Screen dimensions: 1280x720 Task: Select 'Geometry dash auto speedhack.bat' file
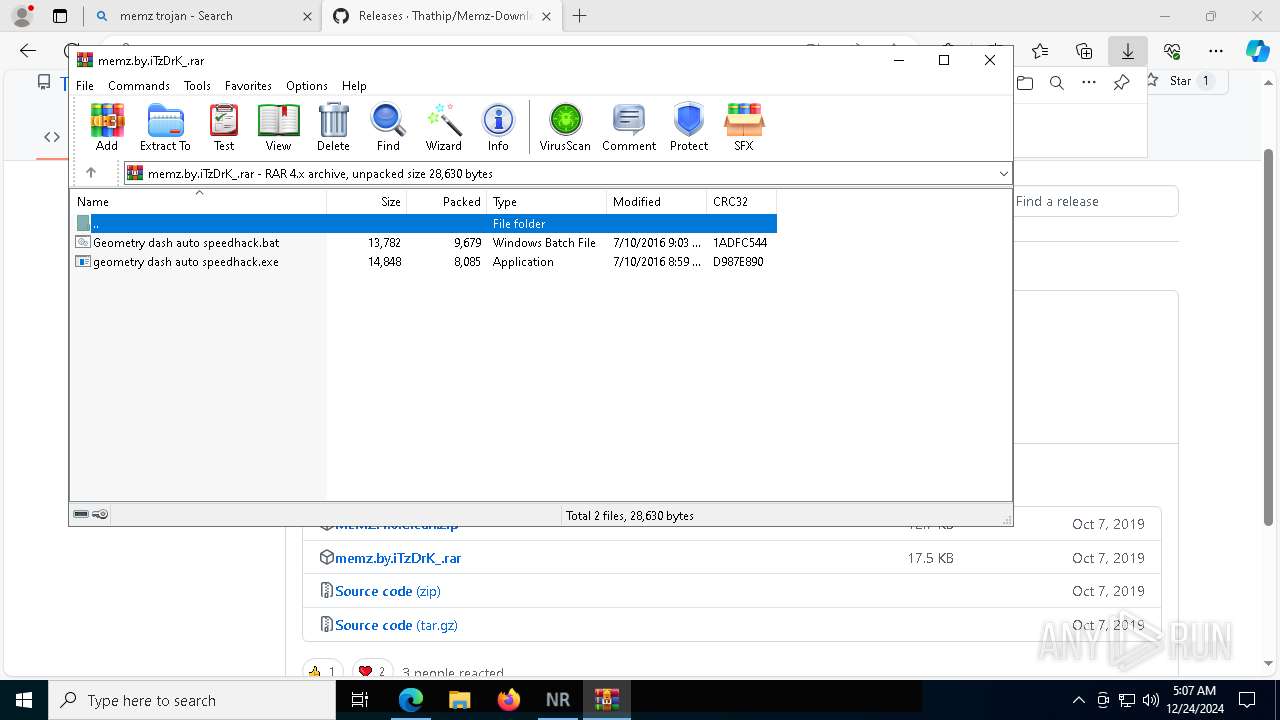(425, 242)
